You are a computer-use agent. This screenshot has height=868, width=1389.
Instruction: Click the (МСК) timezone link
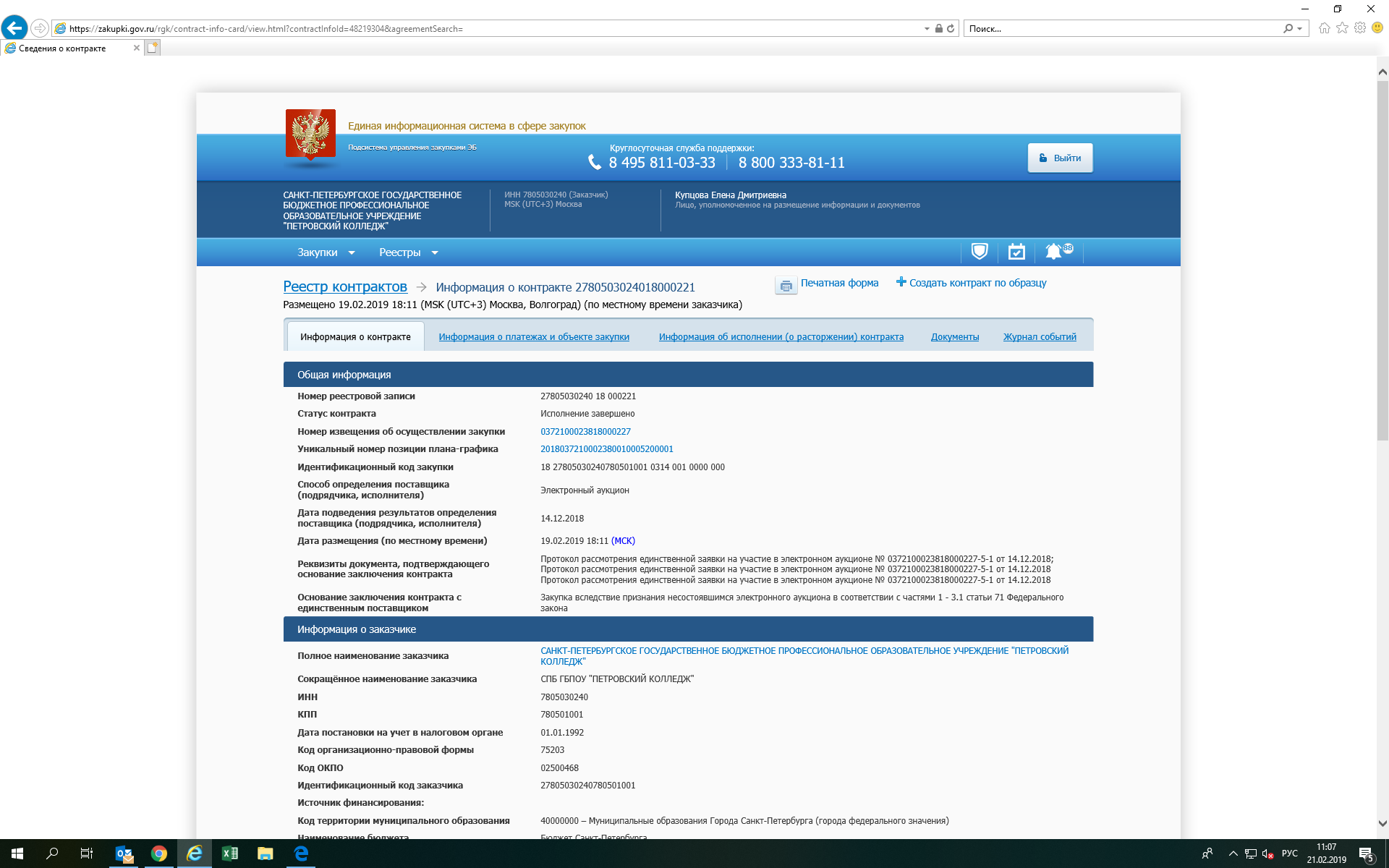point(623,541)
